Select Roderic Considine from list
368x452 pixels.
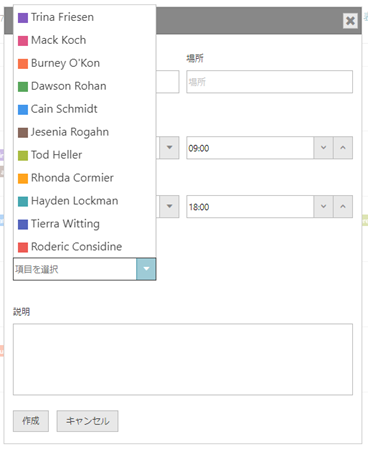(x=85, y=247)
